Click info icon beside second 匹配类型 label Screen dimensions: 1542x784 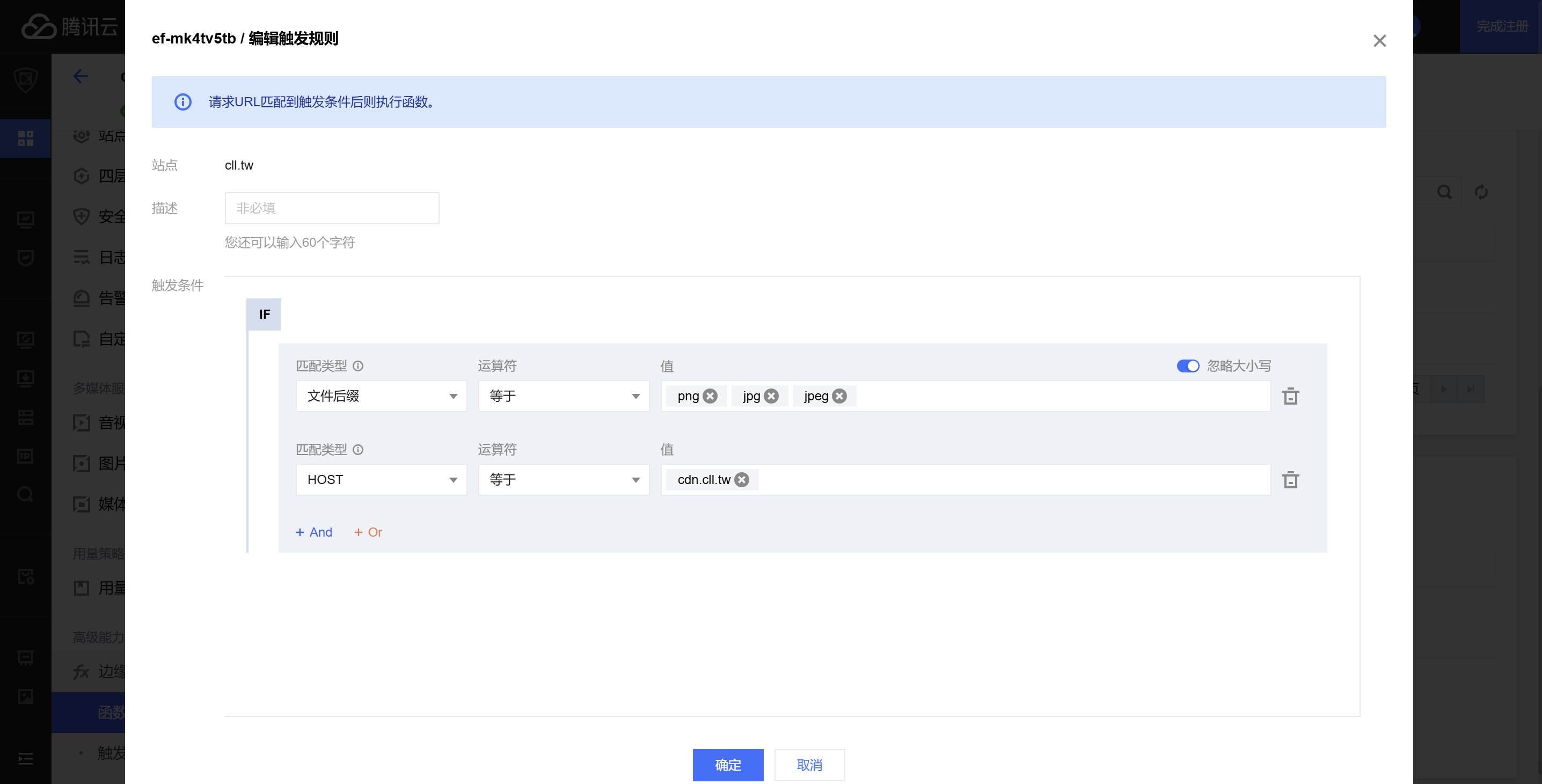pyautogui.click(x=358, y=450)
